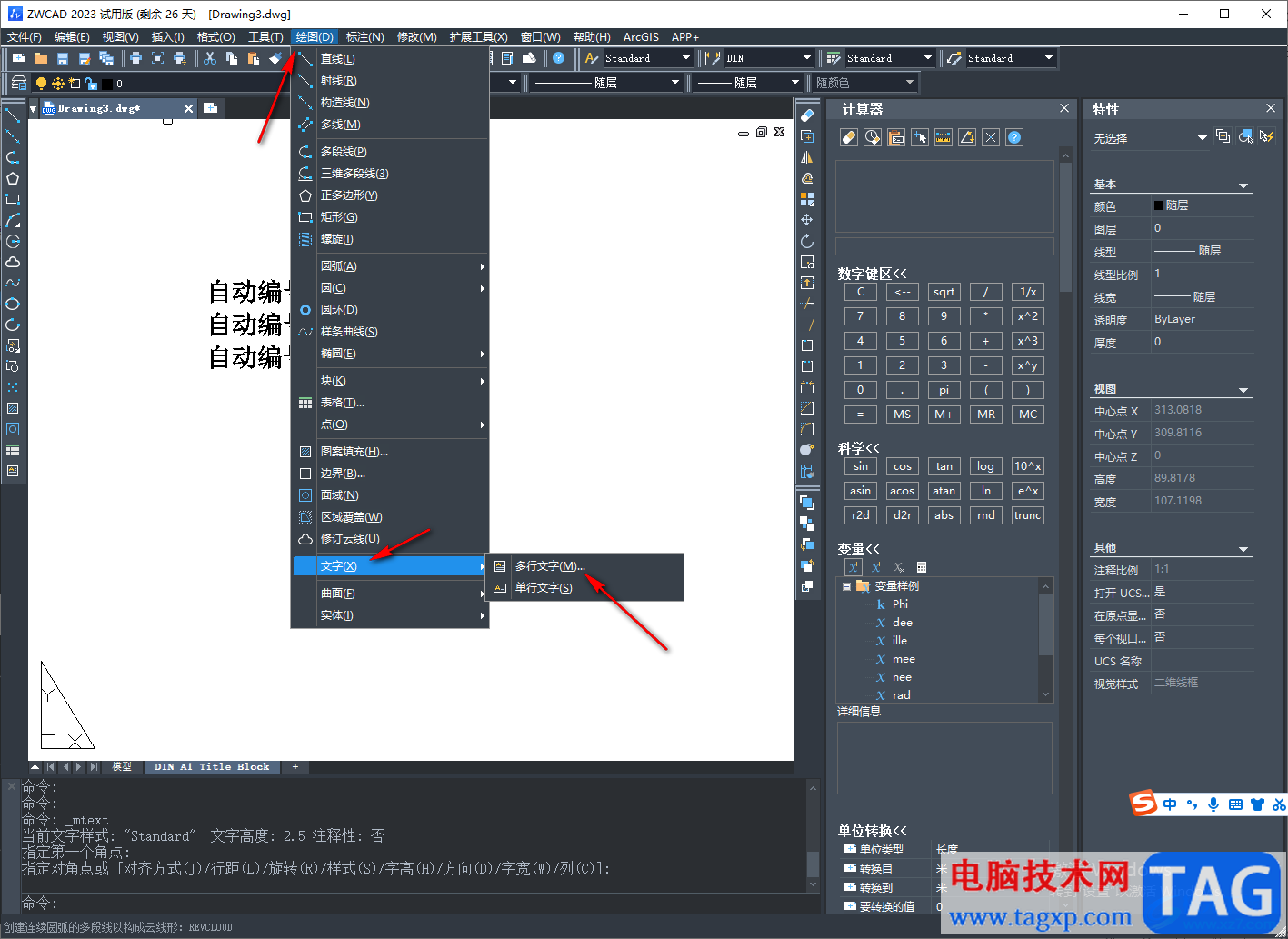Collapse the 视图 properties section
This screenshot has width=1288, height=939.
(x=1243, y=390)
